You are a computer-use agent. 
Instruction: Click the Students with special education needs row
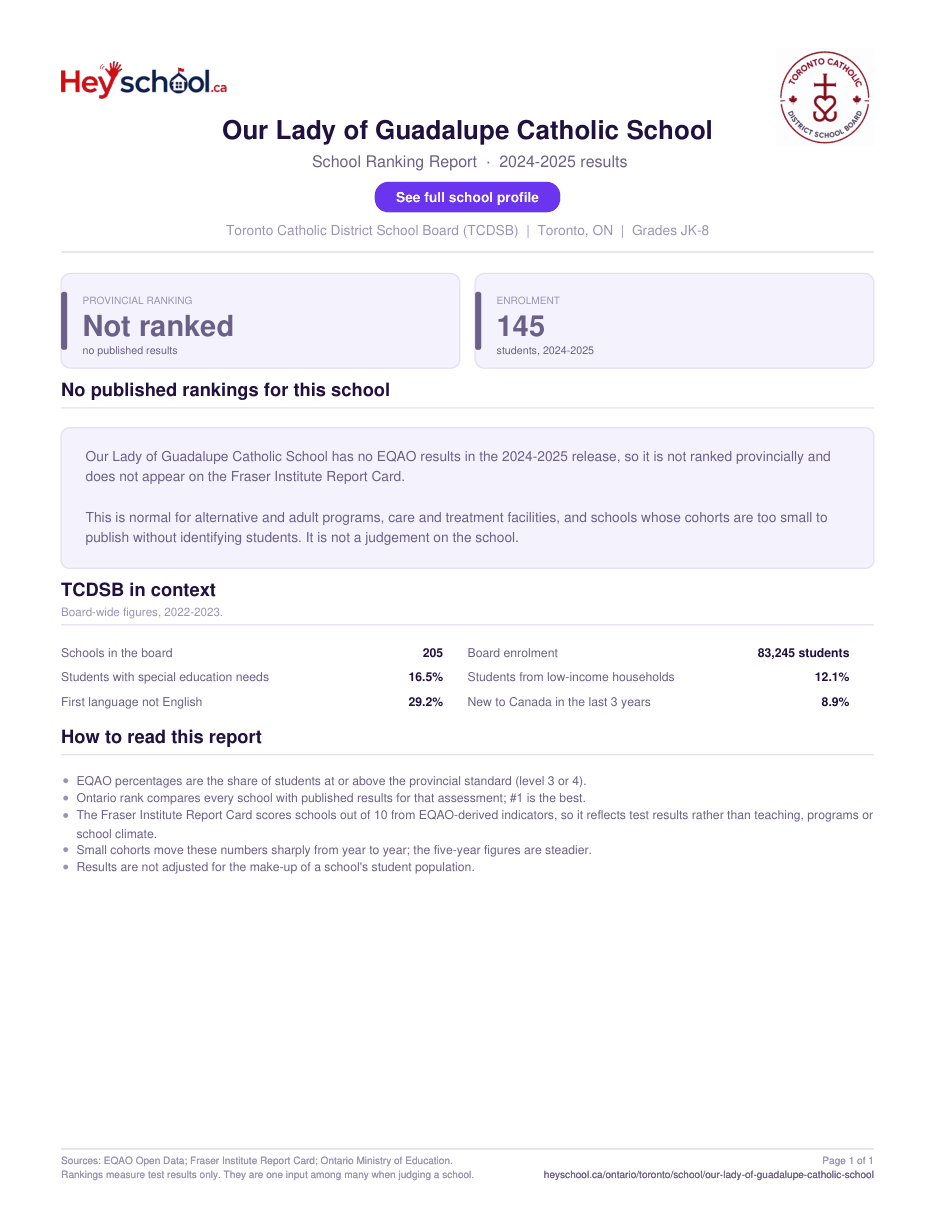point(252,677)
